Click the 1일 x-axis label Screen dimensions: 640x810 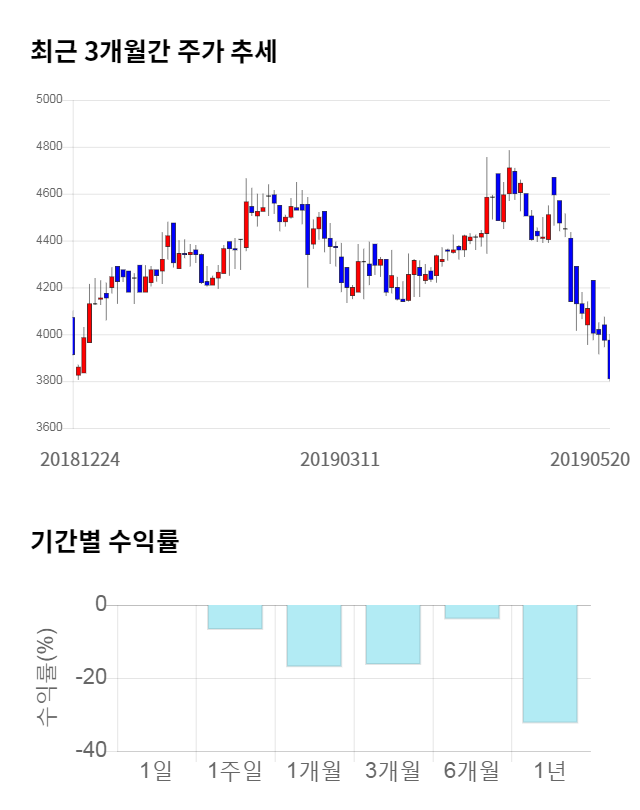[156, 770]
